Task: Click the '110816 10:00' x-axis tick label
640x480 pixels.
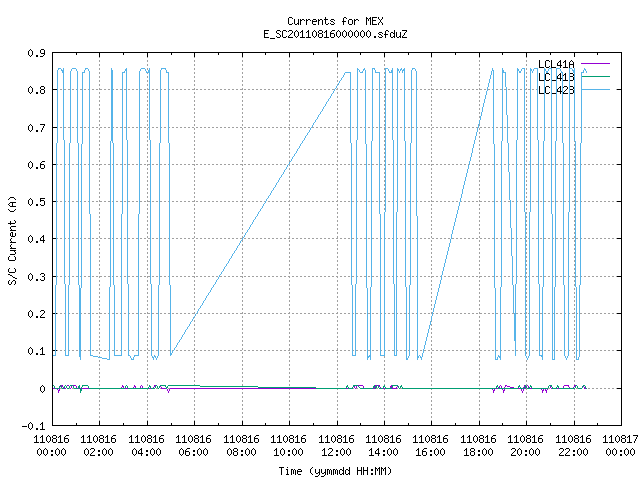Action: pyautogui.click(x=289, y=445)
